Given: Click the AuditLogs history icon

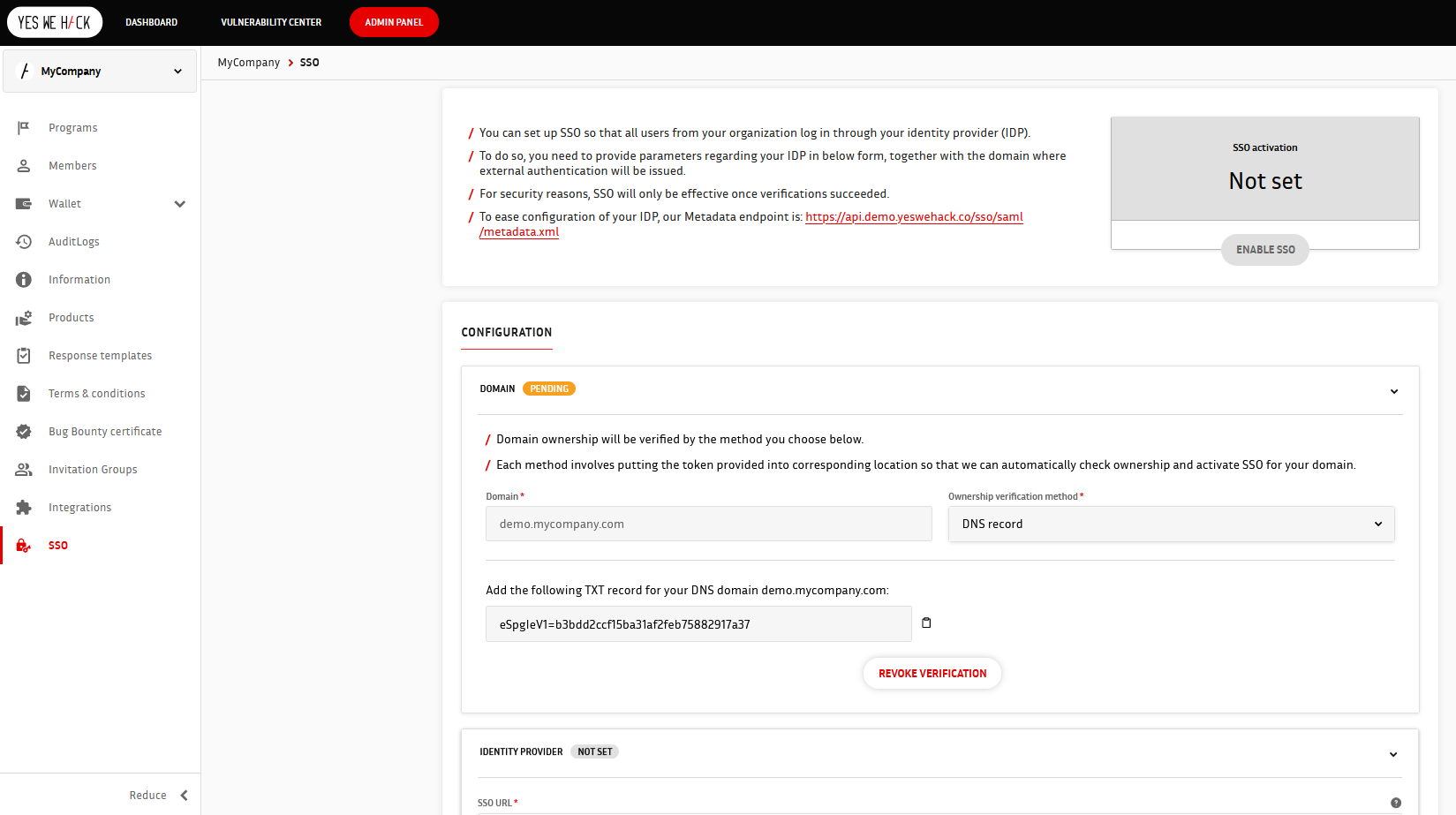Looking at the screenshot, I should 24,242.
